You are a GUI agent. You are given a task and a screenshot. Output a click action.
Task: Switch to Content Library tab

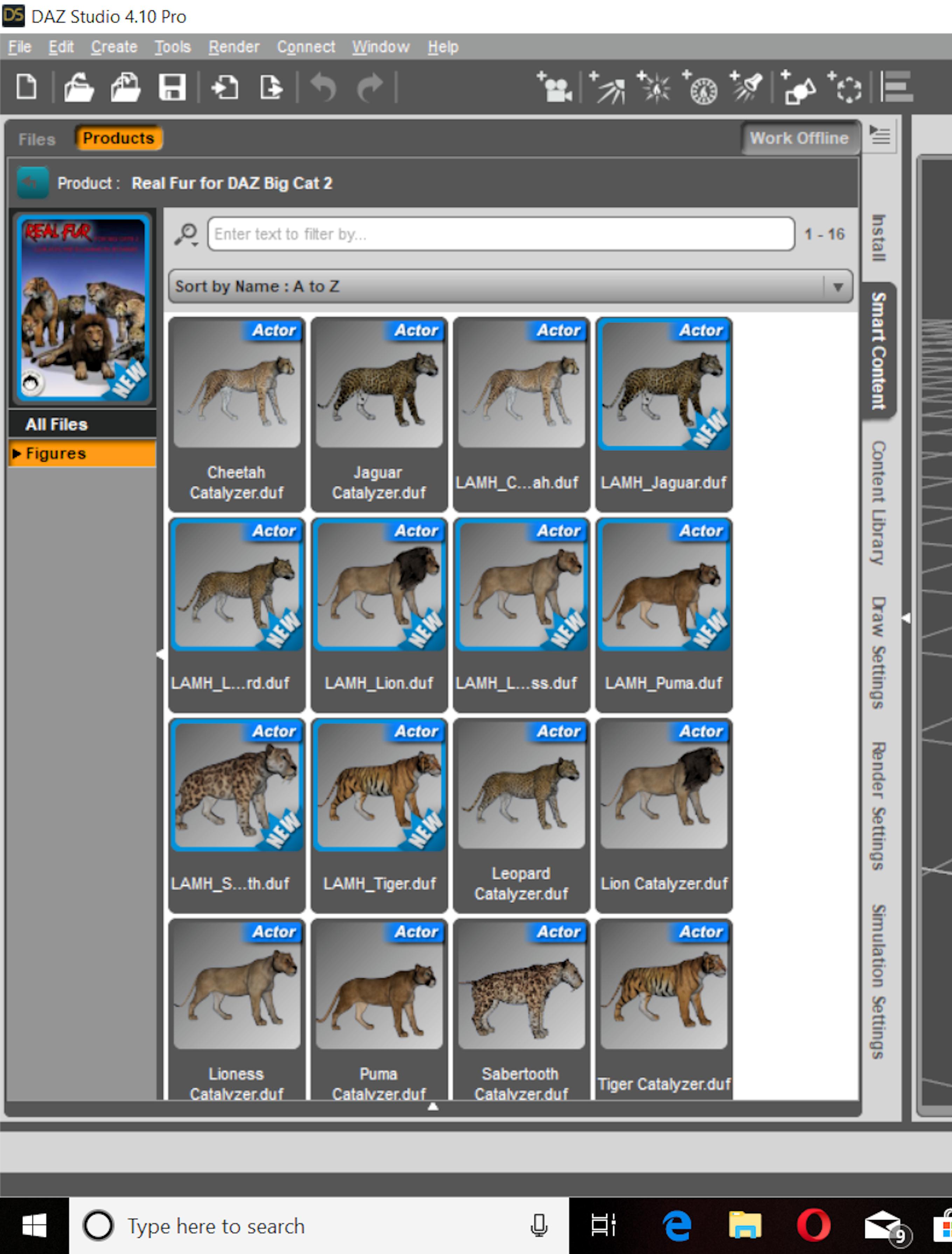point(878,502)
